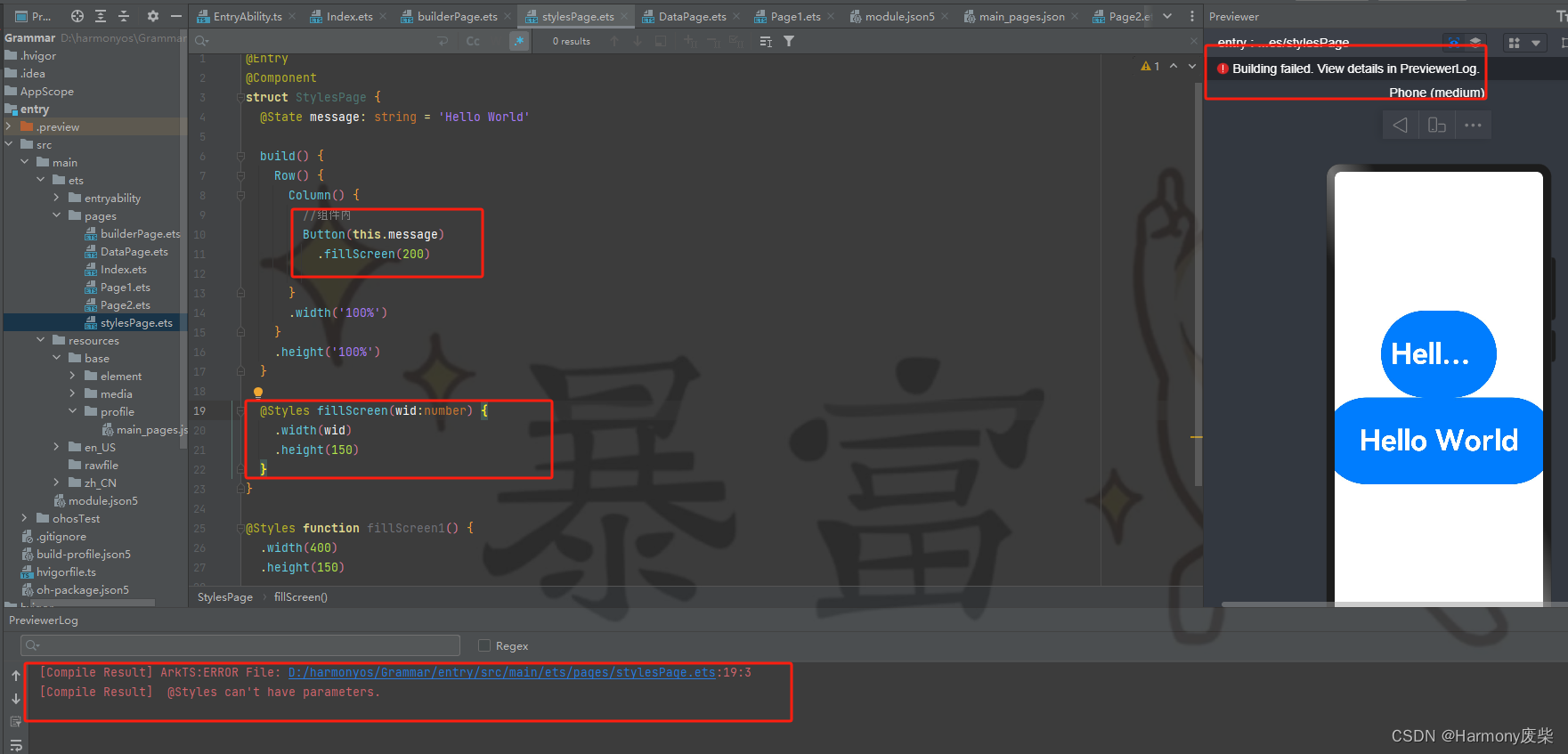Open new line in search icon
The image size is (1568, 754).
pos(443,41)
